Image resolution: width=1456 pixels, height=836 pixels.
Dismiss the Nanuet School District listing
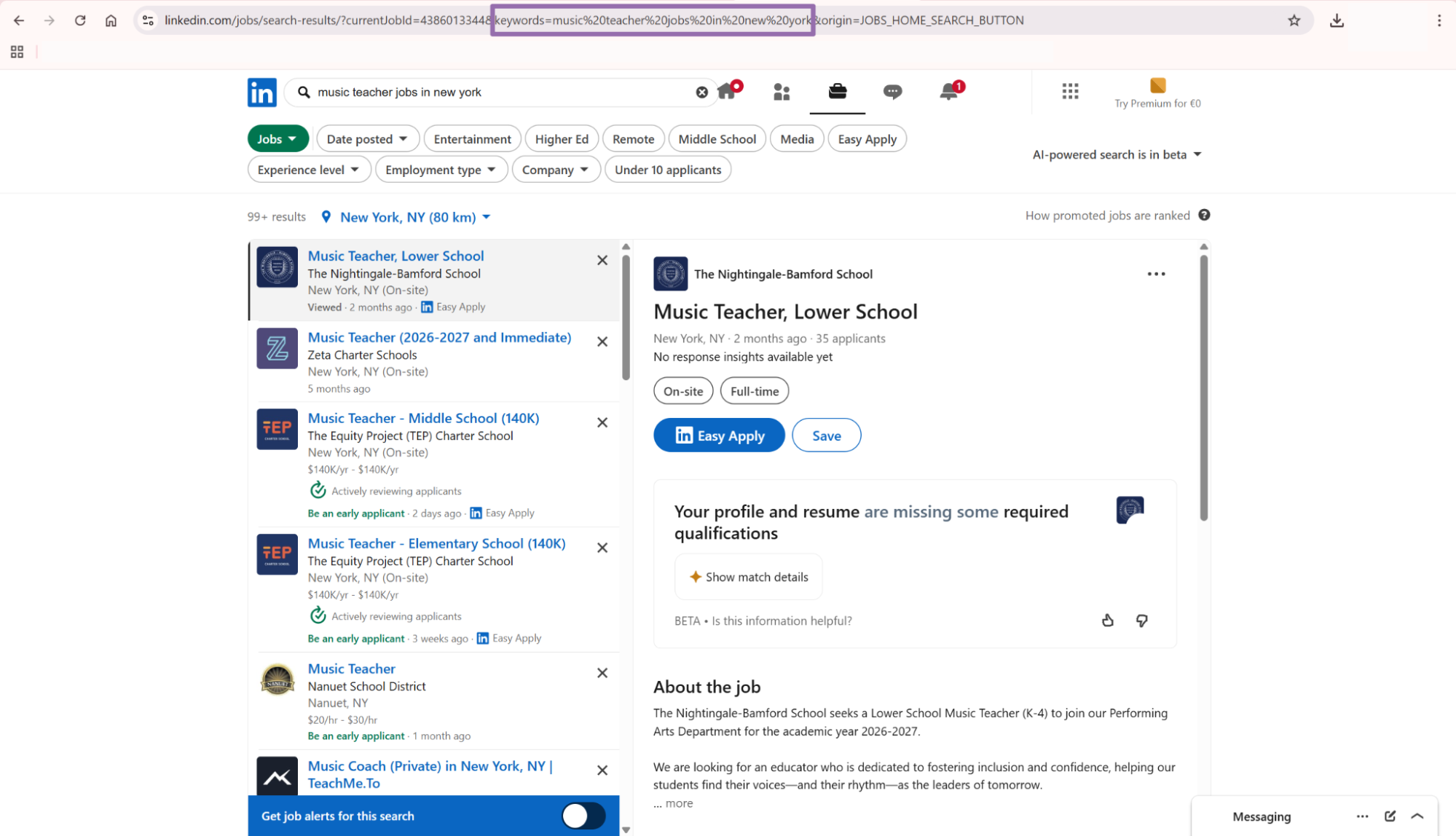point(602,673)
